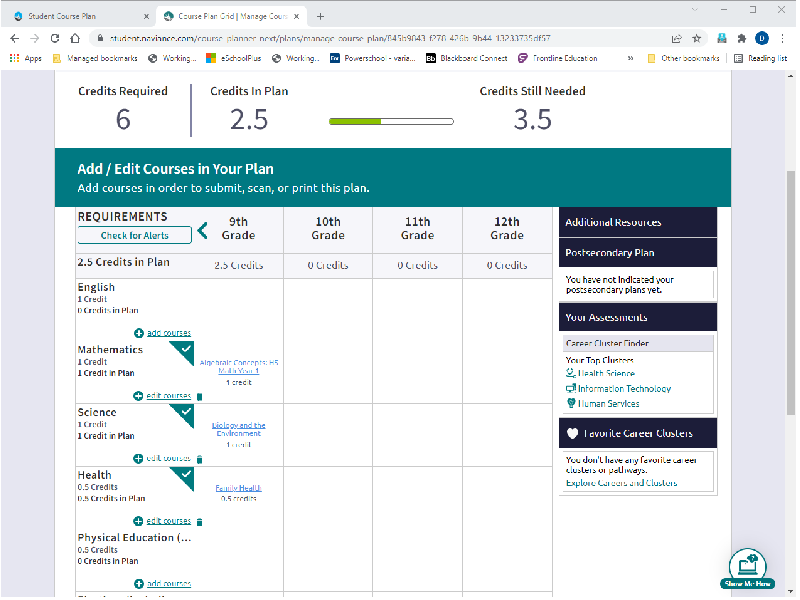Click the page vertical scrollbar

(790, 292)
